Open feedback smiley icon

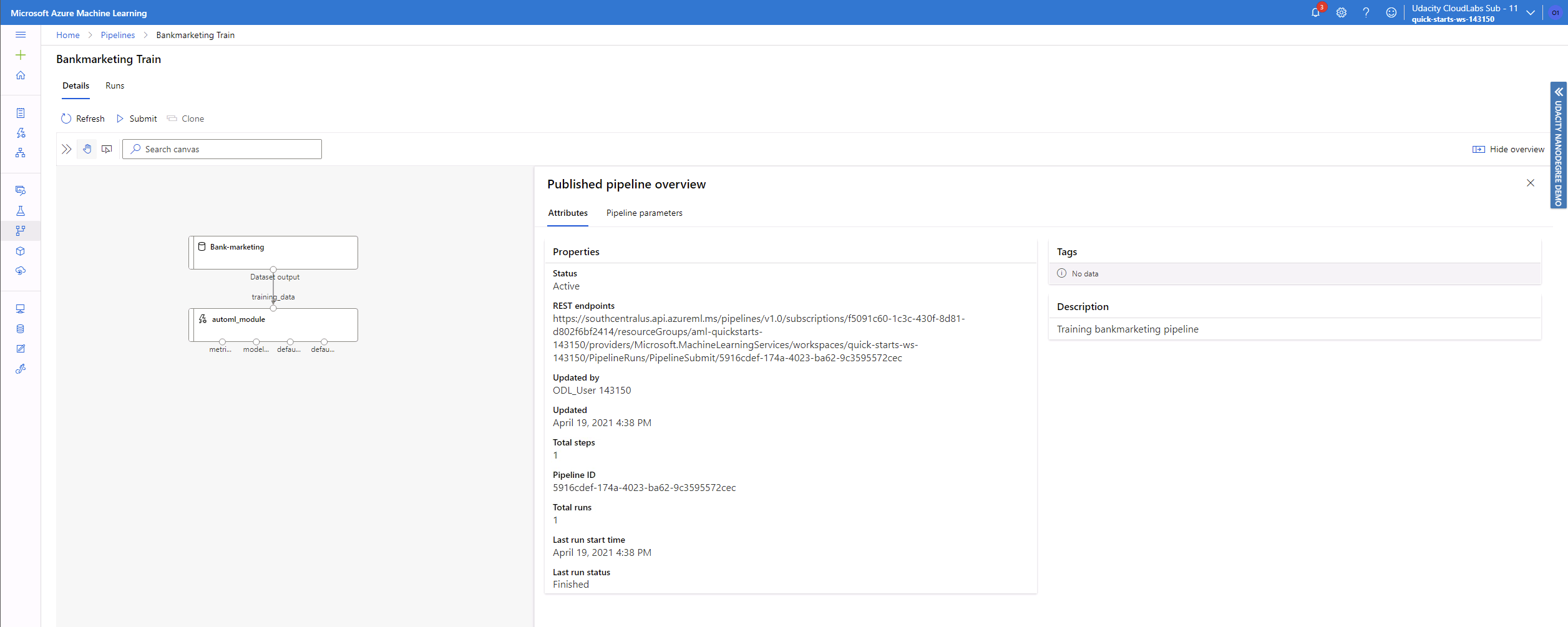tap(1391, 12)
